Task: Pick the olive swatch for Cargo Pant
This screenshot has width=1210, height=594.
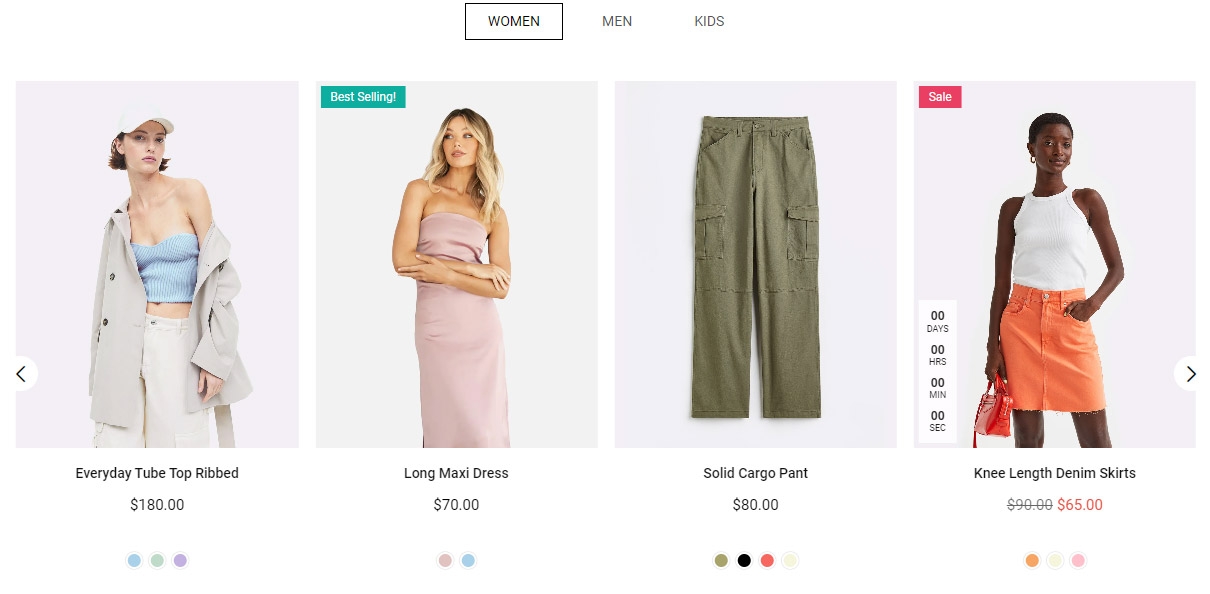Action: coord(721,561)
